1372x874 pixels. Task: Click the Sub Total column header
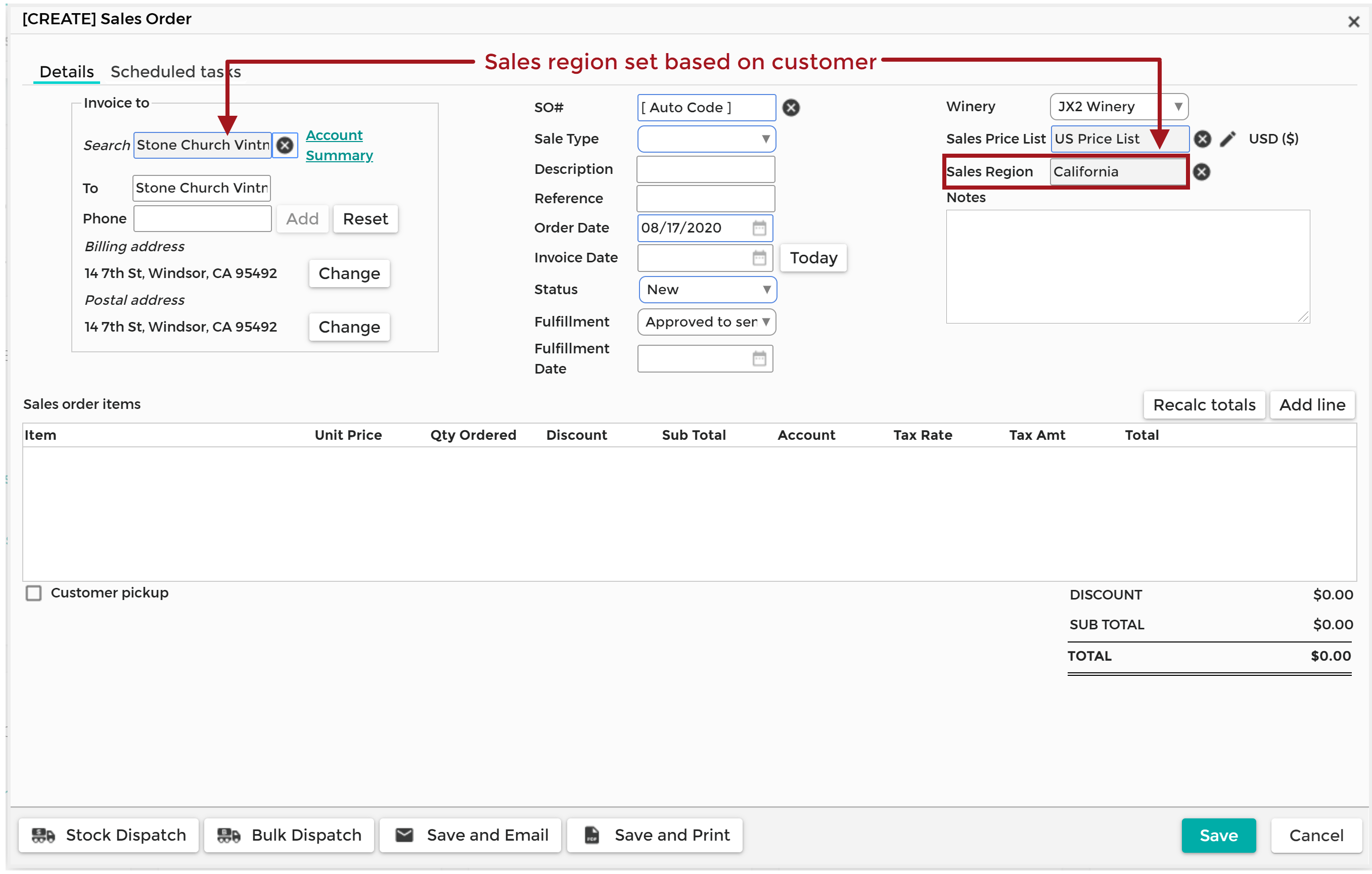(x=694, y=435)
